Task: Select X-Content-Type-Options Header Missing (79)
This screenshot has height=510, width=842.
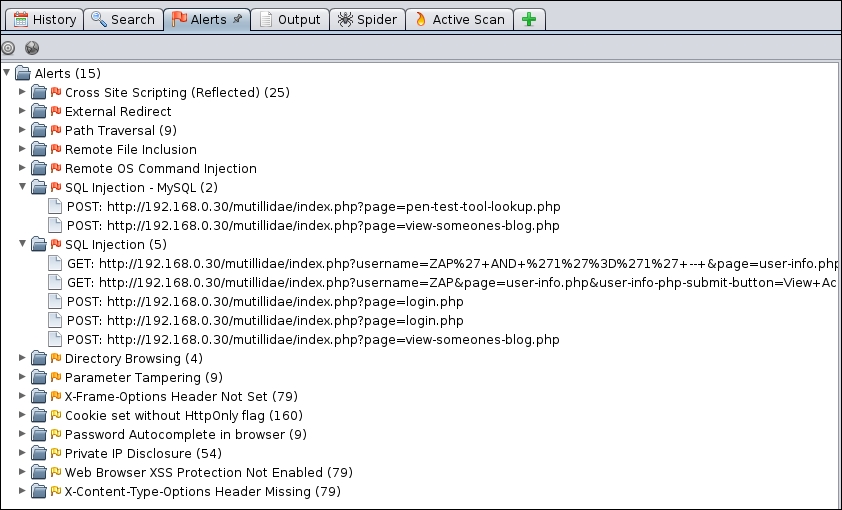Action: [x=202, y=492]
